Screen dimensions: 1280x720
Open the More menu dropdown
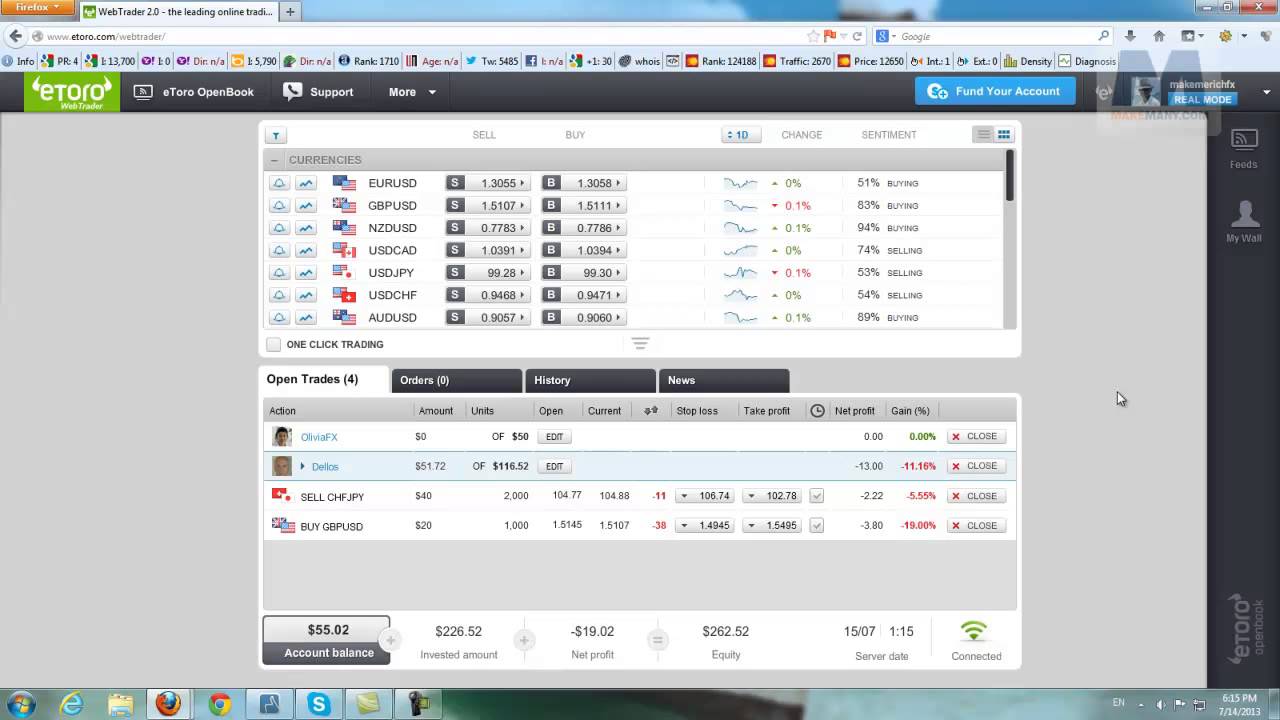(412, 92)
